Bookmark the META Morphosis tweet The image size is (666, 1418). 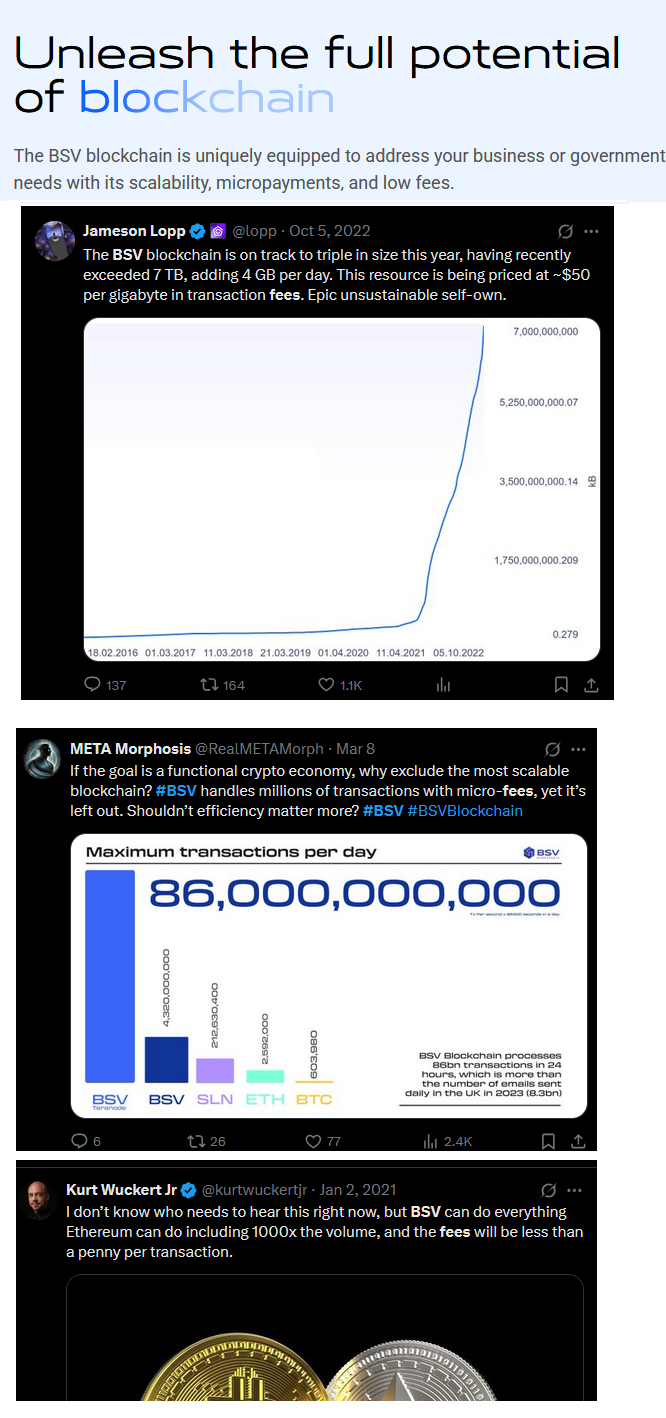548,1141
